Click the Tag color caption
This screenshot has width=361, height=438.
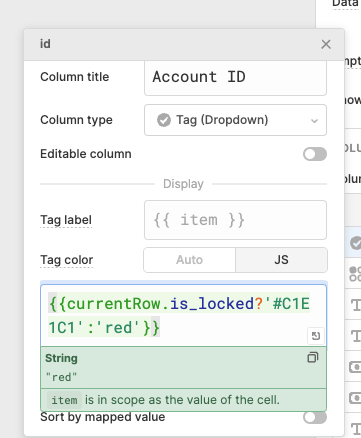(67, 260)
